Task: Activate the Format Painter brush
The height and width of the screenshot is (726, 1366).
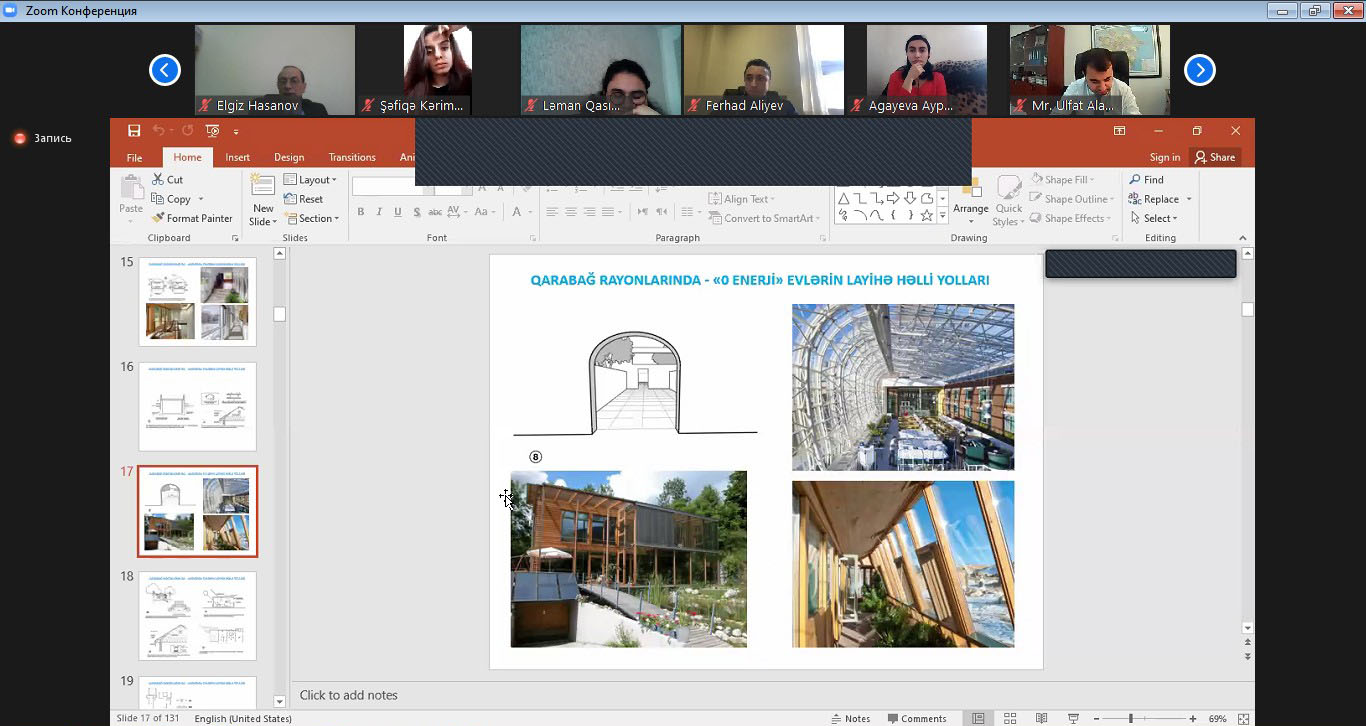Action: (x=192, y=218)
